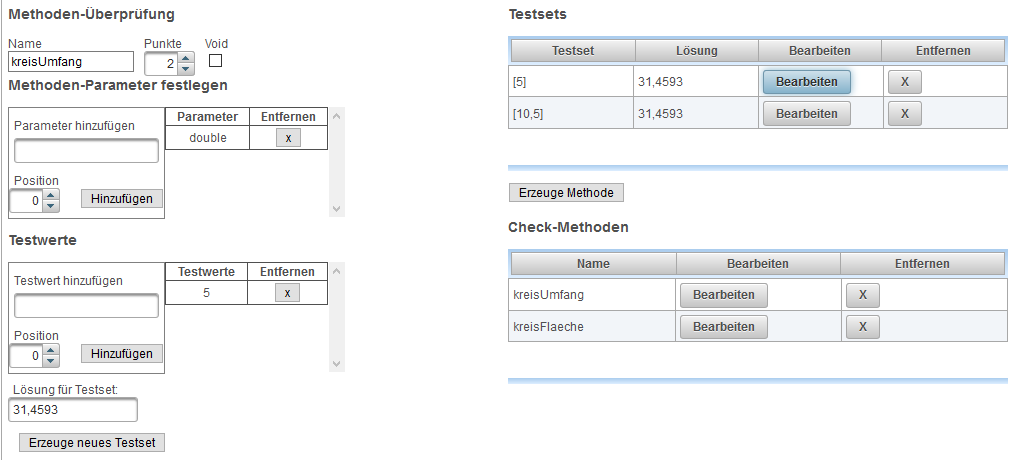This screenshot has width=1019, height=460.
Task: Click the Name header in Check-Methoden
Action: (x=593, y=264)
